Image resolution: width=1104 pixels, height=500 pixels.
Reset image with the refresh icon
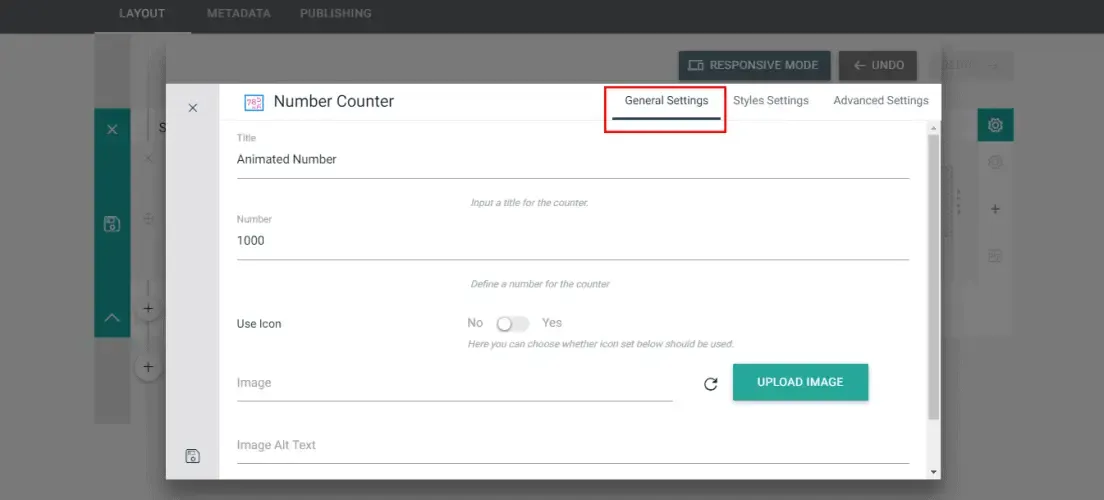coord(710,384)
